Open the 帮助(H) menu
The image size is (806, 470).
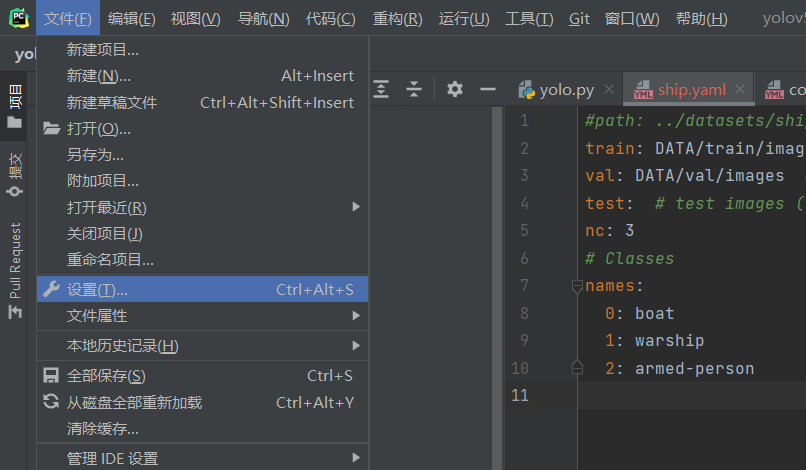tap(702, 19)
